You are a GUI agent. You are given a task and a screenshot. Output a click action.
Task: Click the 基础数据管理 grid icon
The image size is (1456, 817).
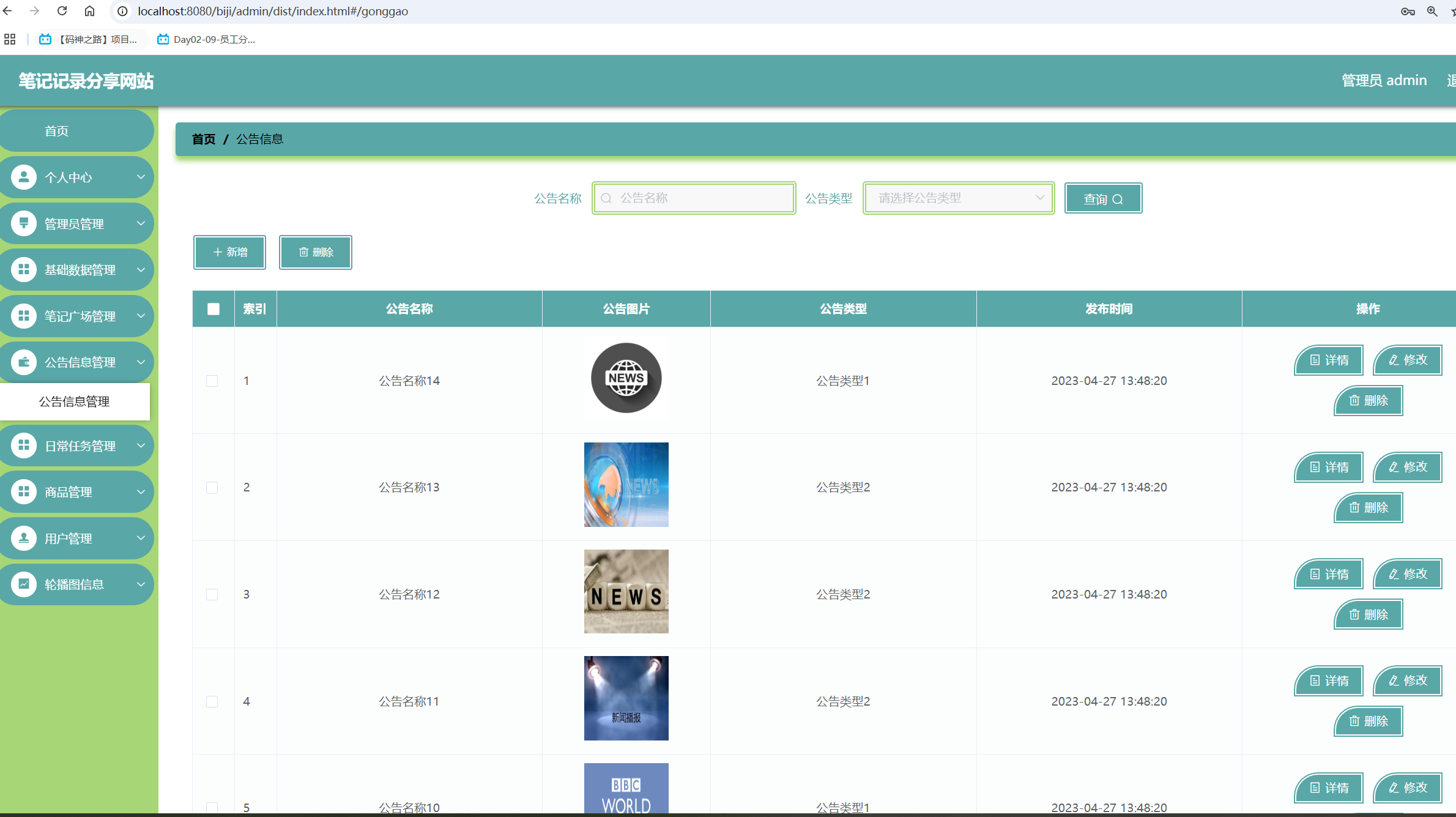24,269
